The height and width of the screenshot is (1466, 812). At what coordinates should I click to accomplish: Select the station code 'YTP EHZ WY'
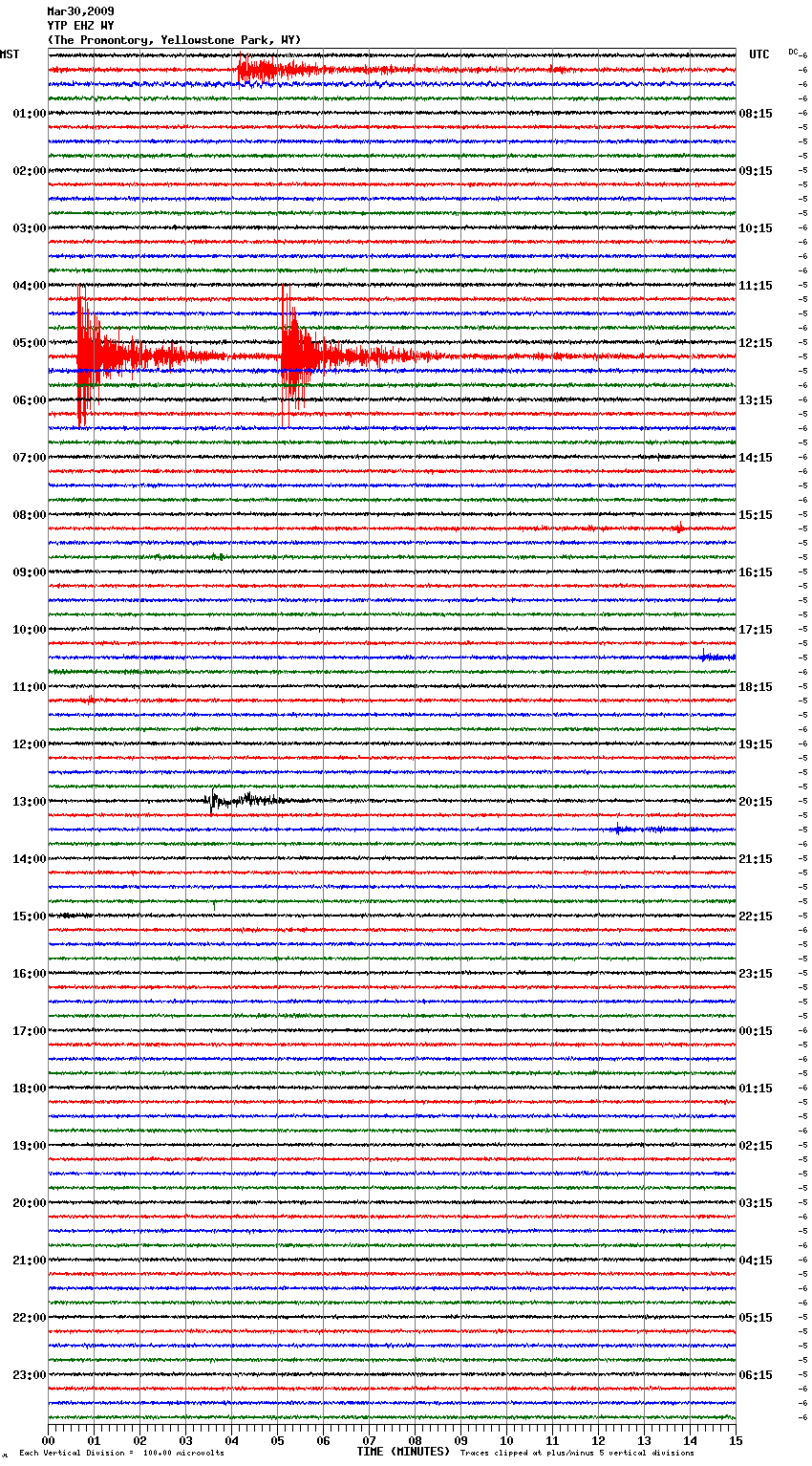[x=80, y=26]
